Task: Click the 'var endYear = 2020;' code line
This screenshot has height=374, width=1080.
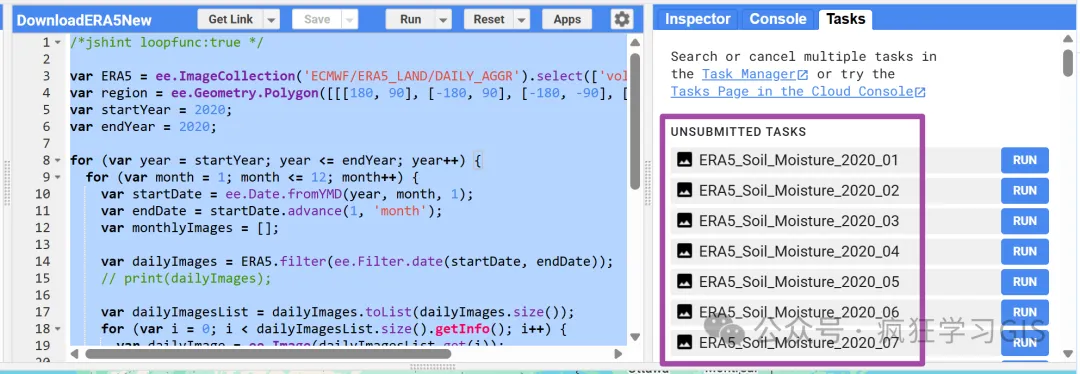Action: [143, 127]
